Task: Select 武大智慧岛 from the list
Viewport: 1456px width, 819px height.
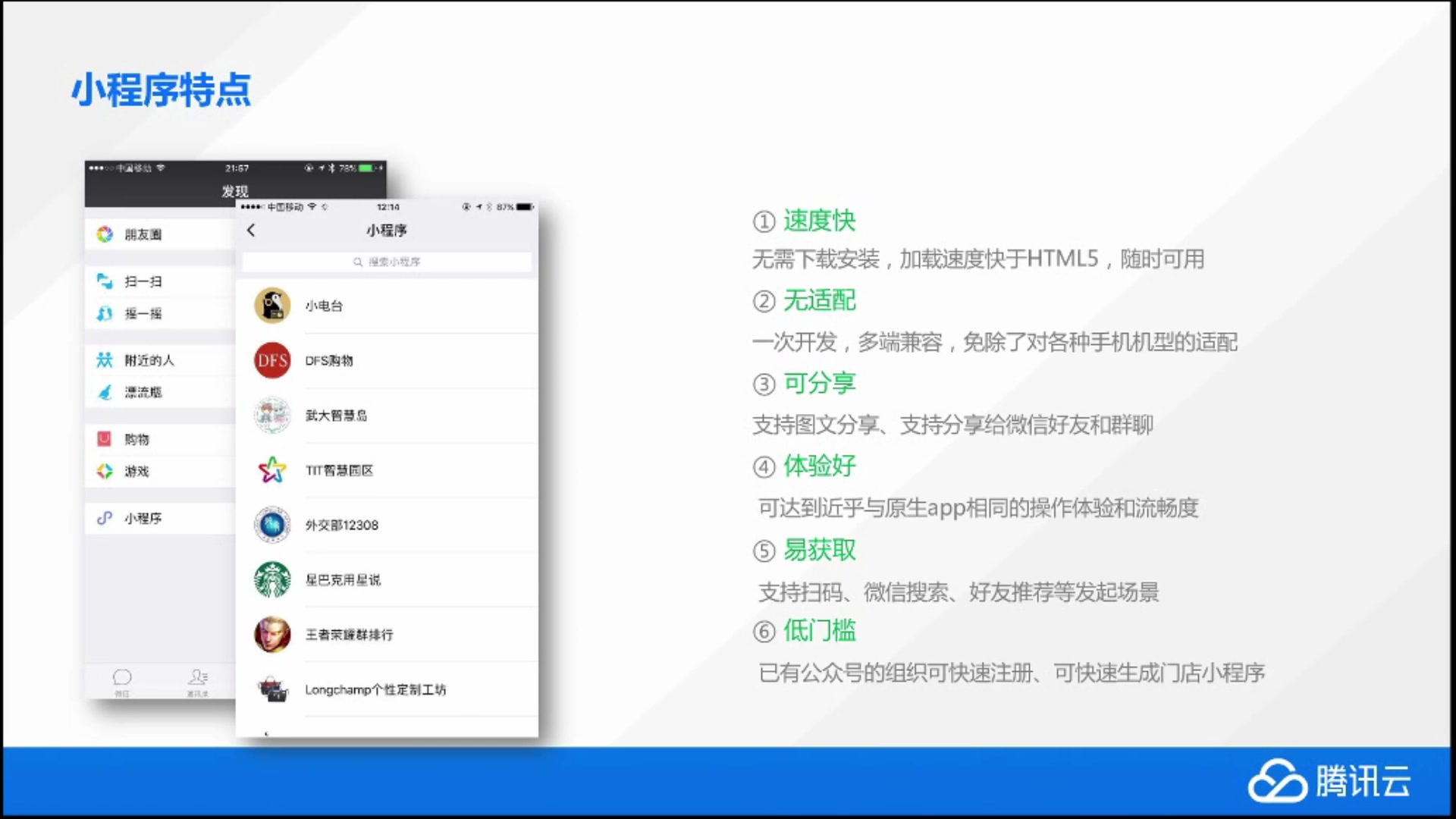Action: (x=271, y=415)
